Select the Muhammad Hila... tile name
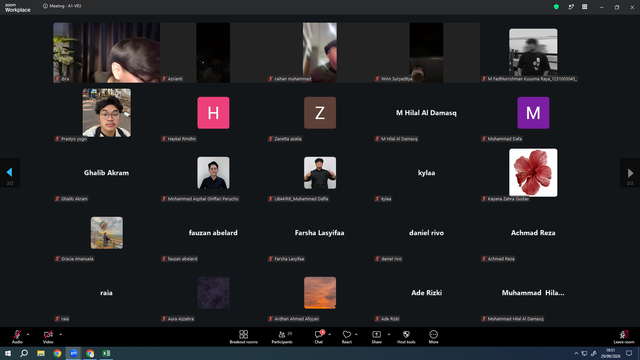The image size is (640, 360). [x=533, y=293]
